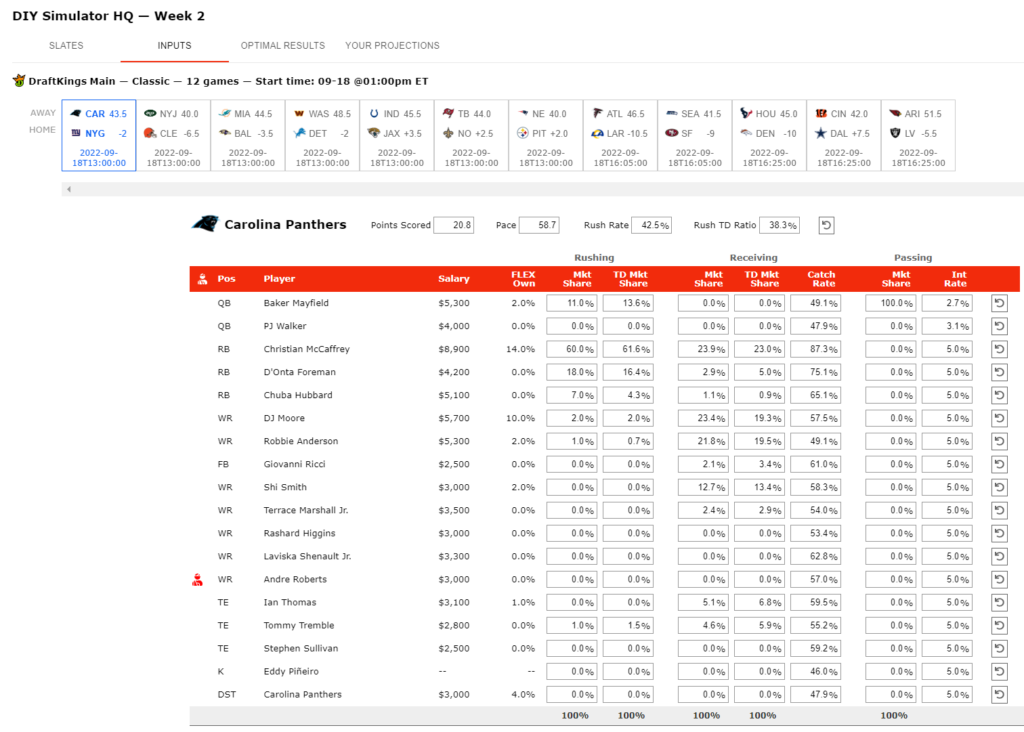Reset Giovanni Ricci's row values
Viewport: 1024px width, 732px height.
tap(999, 464)
